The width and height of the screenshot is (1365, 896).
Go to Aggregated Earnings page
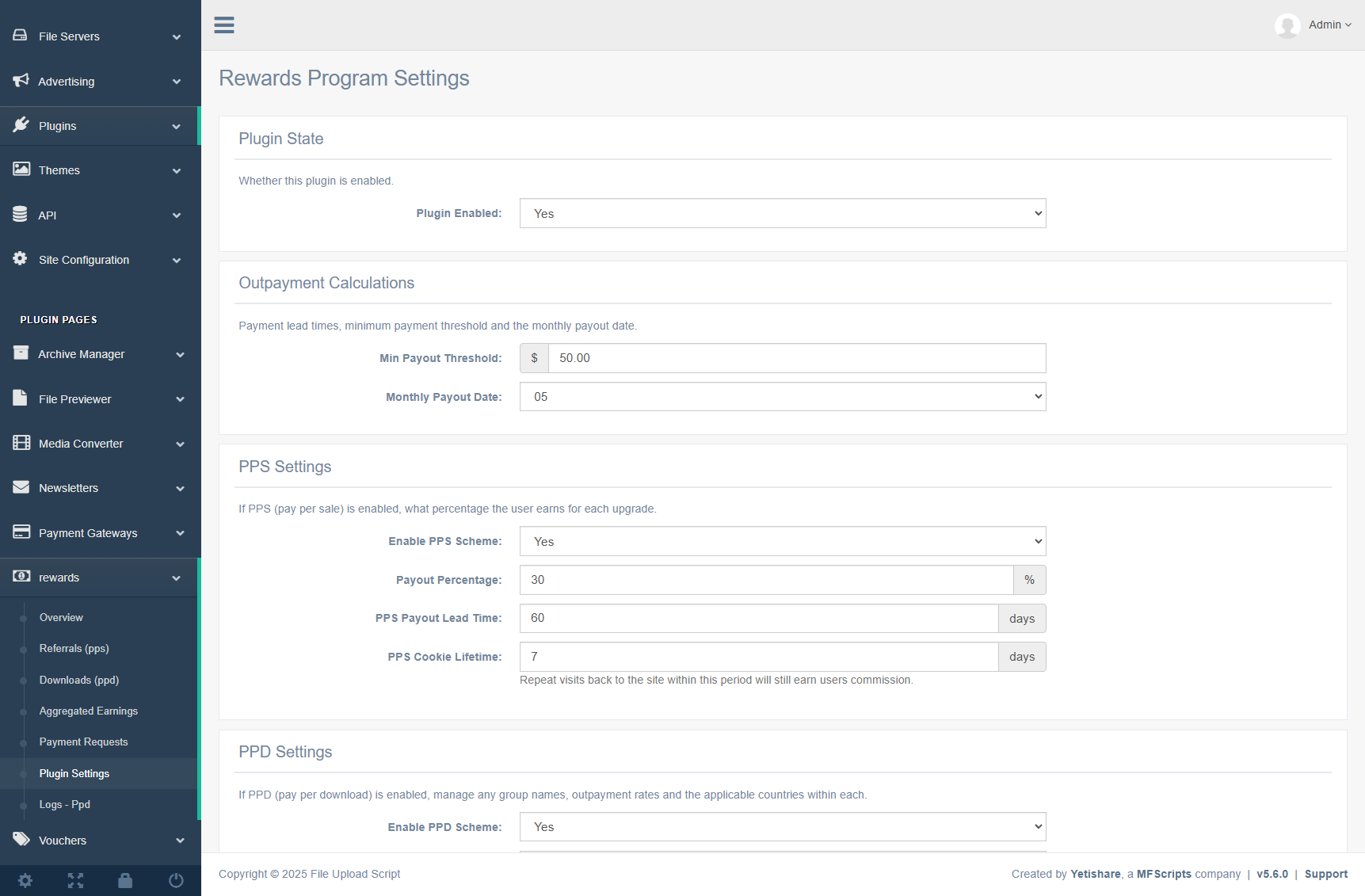[x=88, y=711]
